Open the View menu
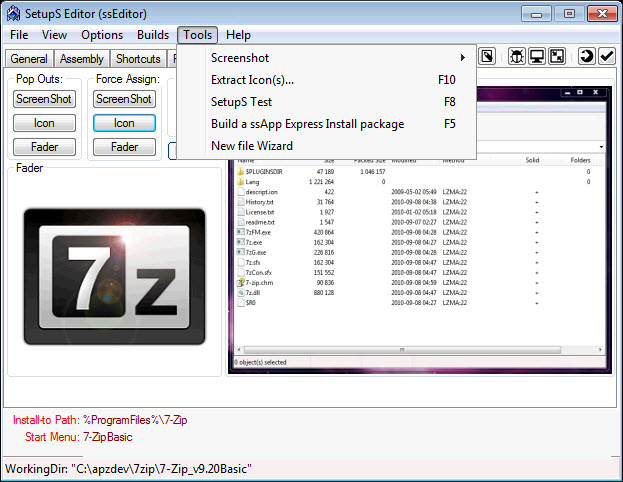This screenshot has width=623, height=482. coord(54,35)
